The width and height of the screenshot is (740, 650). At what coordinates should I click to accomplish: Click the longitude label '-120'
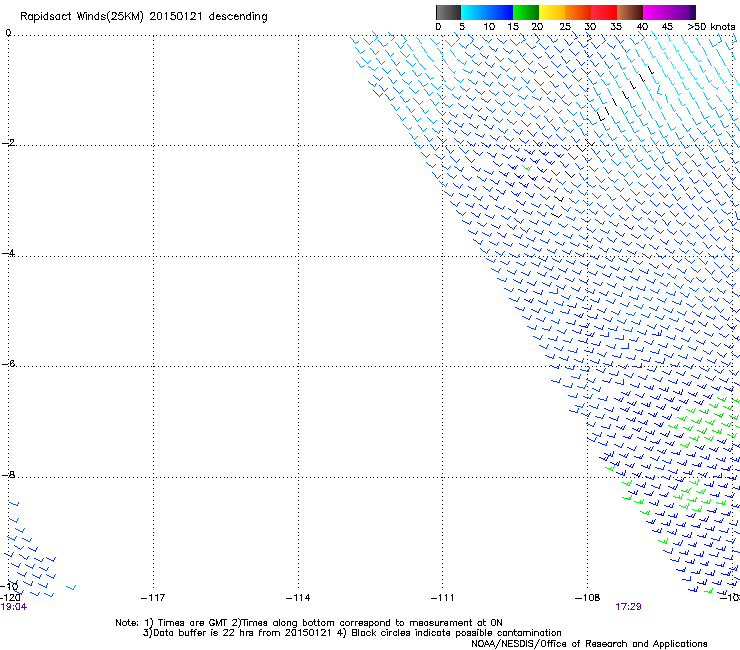(x=9, y=597)
